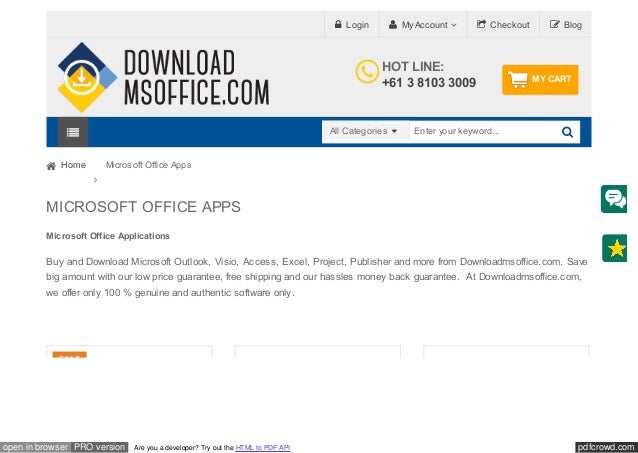Click the Download MSOffice.com site title
This screenshot has height=453, width=638.
pyautogui.click(x=196, y=77)
